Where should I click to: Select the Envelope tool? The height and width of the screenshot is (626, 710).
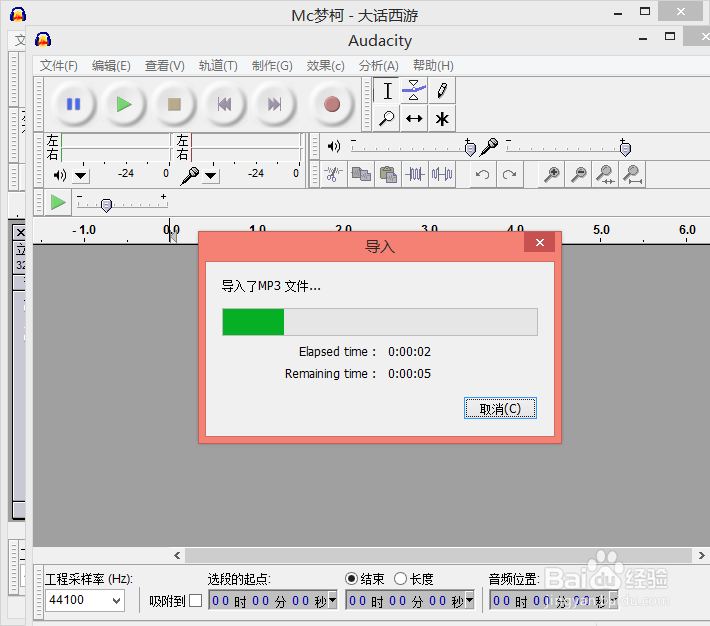(414, 91)
